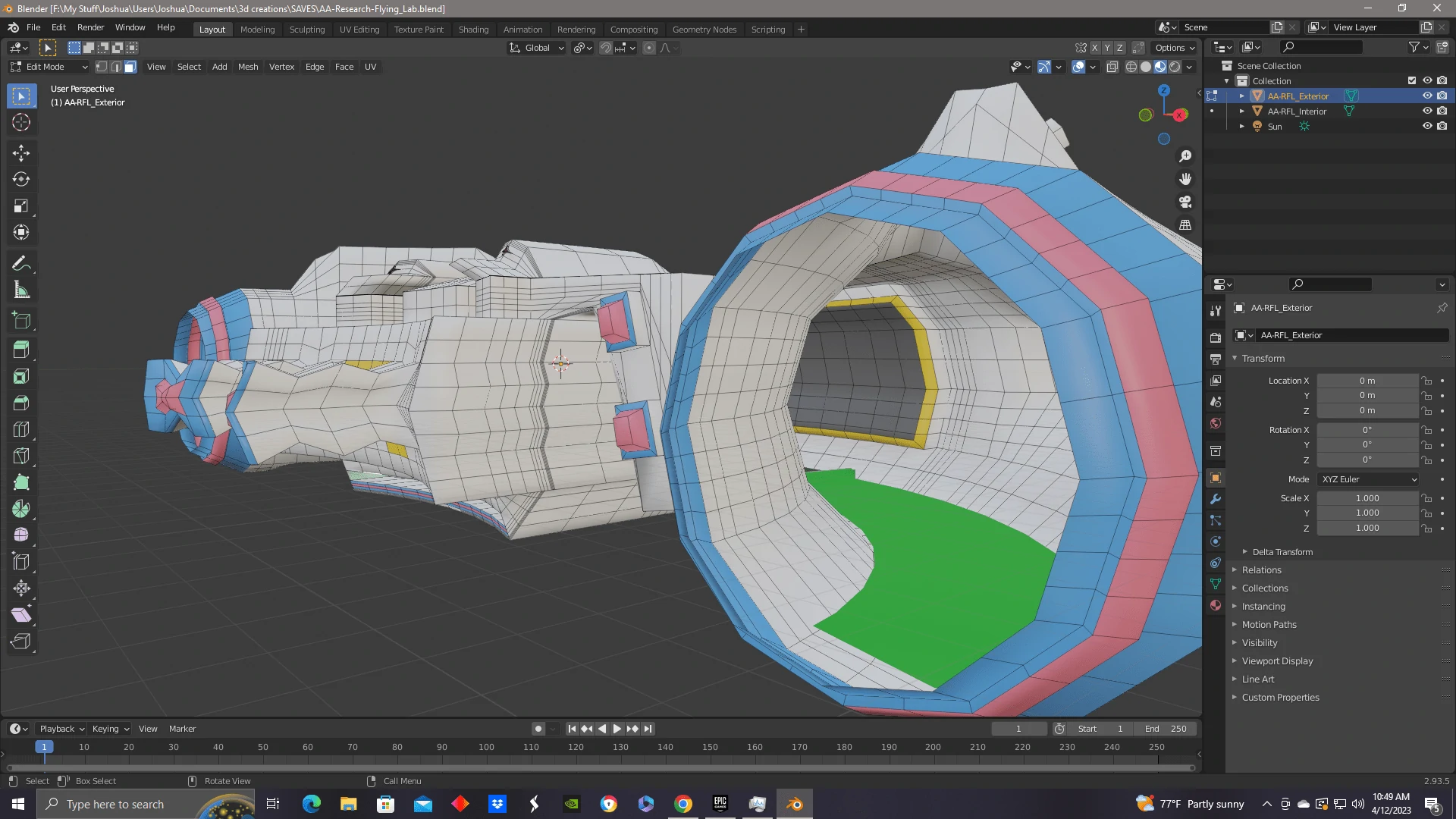This screenshot has width=1456, height=819.
Task: Toggle the Collection exclude checkbox
Action: 1411,80
